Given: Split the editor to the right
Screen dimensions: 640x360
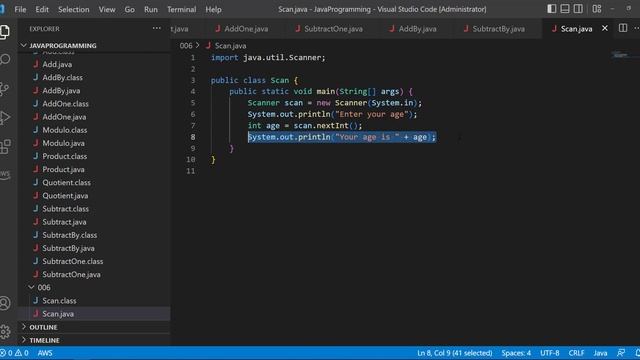Looking at the screenshot, I should point(623,28).
